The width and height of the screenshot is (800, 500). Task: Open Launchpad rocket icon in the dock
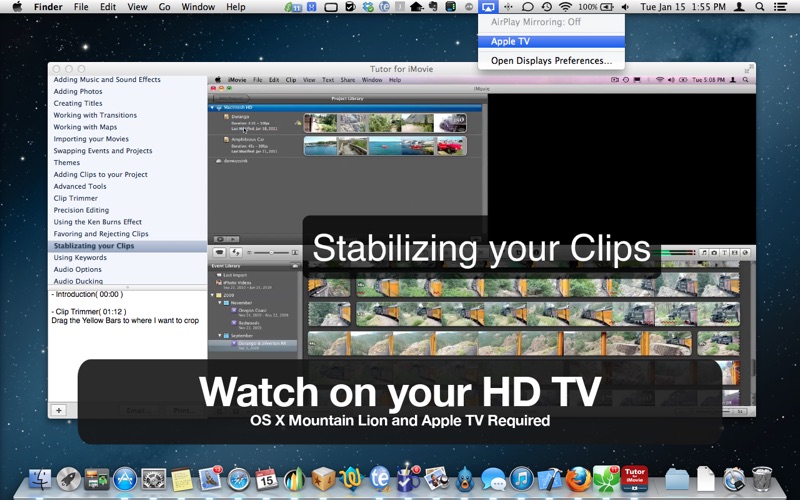click(x=68, y=480)
